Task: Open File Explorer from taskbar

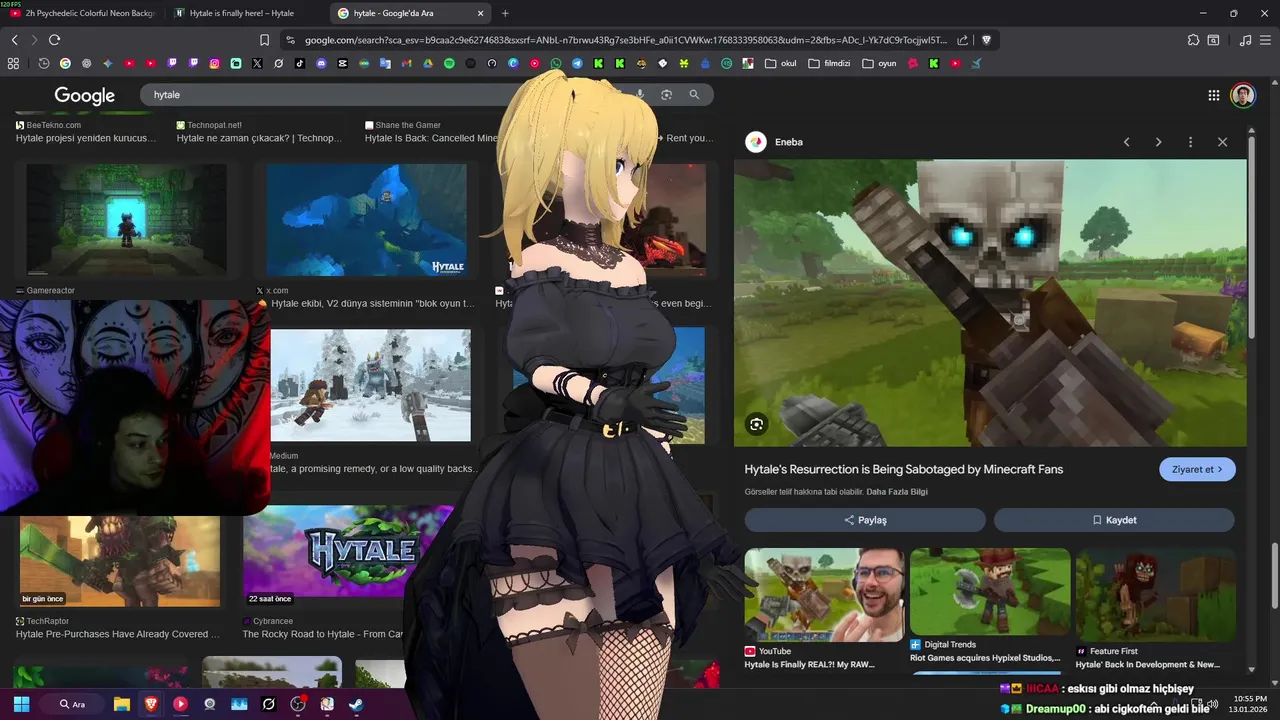Action: pos(122,704)
